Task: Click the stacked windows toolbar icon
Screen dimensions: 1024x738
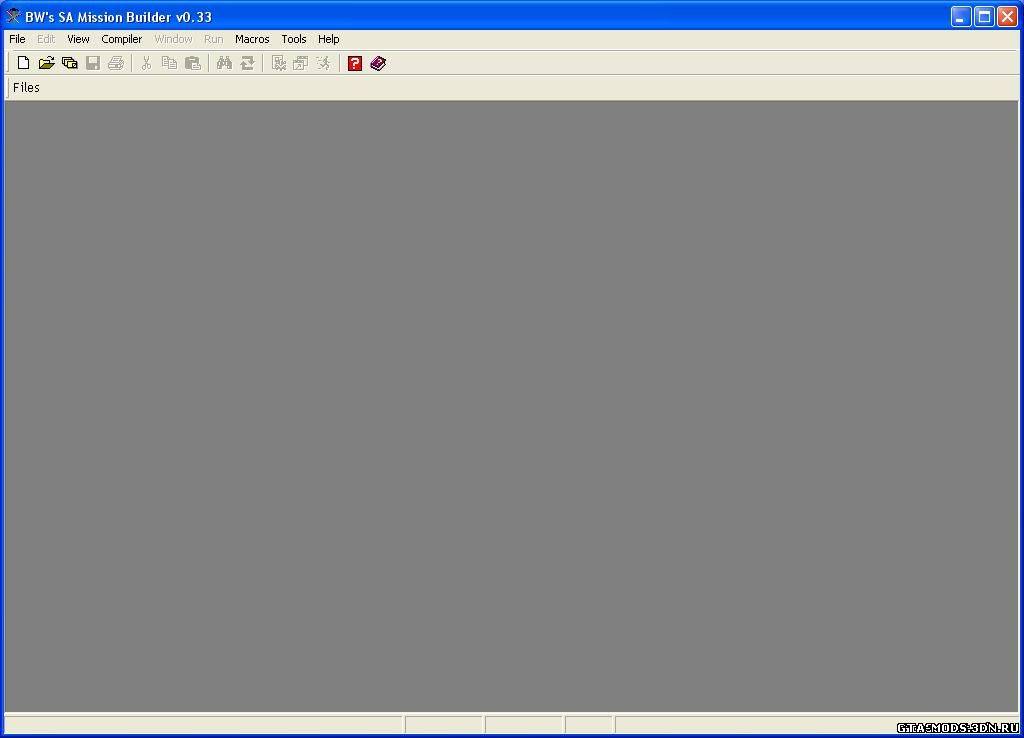Action: pos(69,63)
